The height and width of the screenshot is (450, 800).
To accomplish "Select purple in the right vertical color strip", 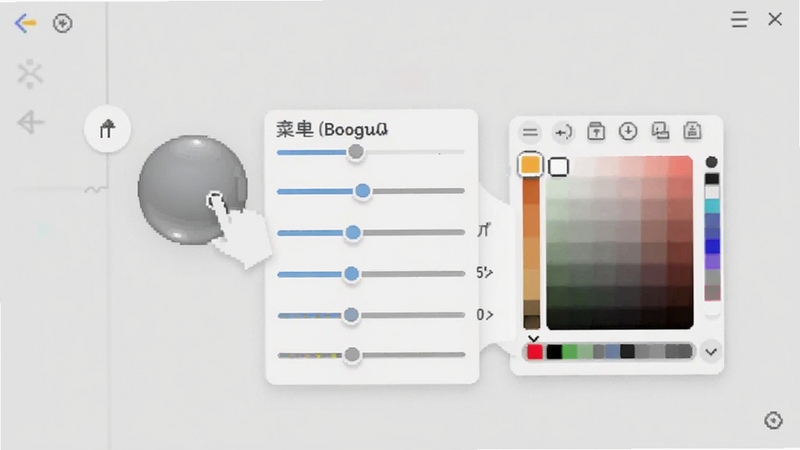I will (712, 261).
